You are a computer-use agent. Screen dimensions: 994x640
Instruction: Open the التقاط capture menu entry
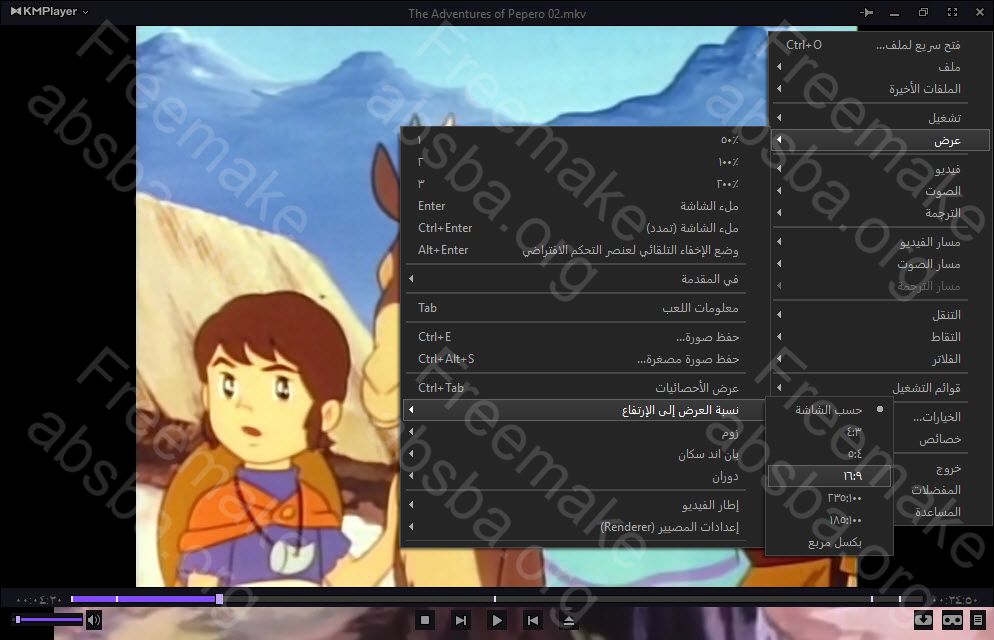pos(880,336)
